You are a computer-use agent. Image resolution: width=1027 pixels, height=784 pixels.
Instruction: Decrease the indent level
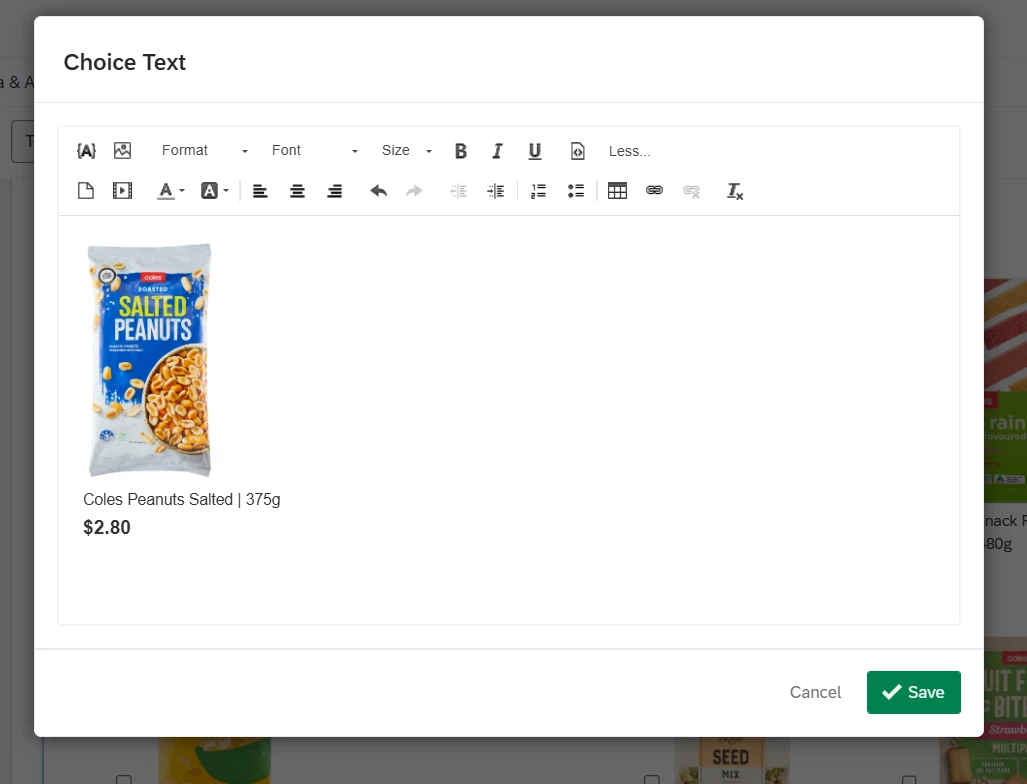tap(458, 191)
